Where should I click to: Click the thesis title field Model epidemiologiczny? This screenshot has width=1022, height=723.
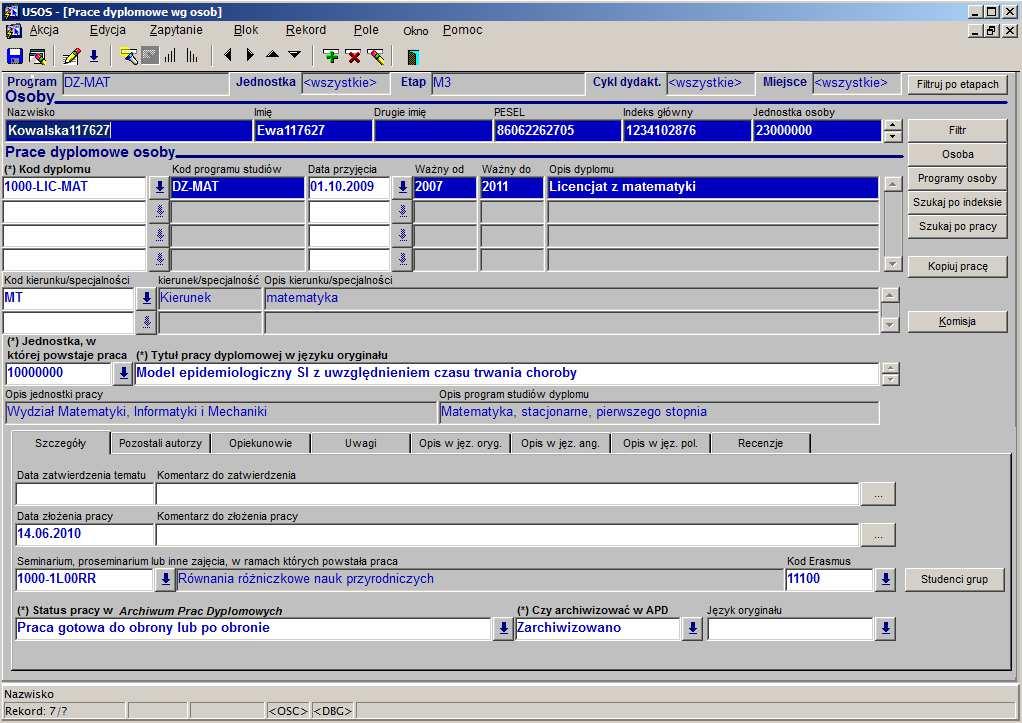[x=506, y=374]
